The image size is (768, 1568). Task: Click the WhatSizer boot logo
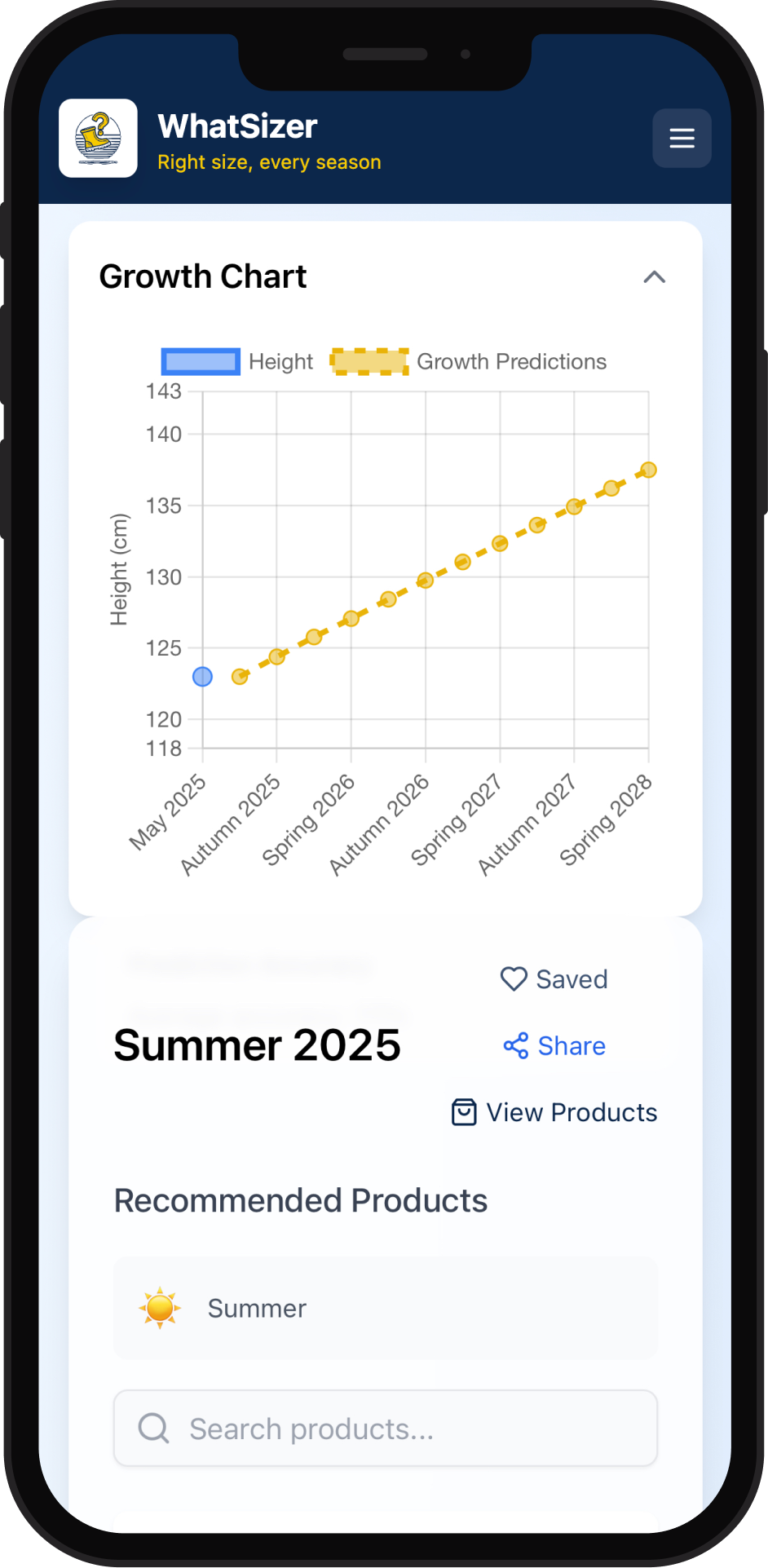click(98, 138)
